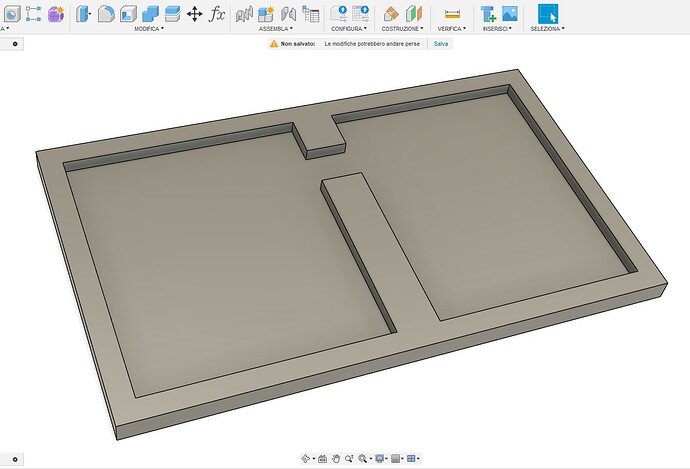Activate the Move/Copy arrows tool
Viewport: 690px width, 469px height.
(195, 14)
